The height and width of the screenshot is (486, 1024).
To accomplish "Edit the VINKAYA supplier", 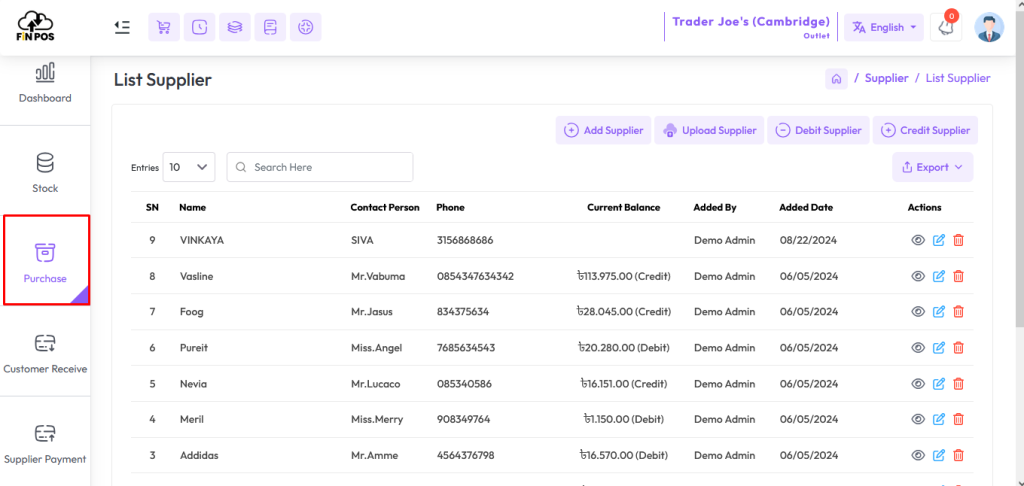I will (938, 240).
